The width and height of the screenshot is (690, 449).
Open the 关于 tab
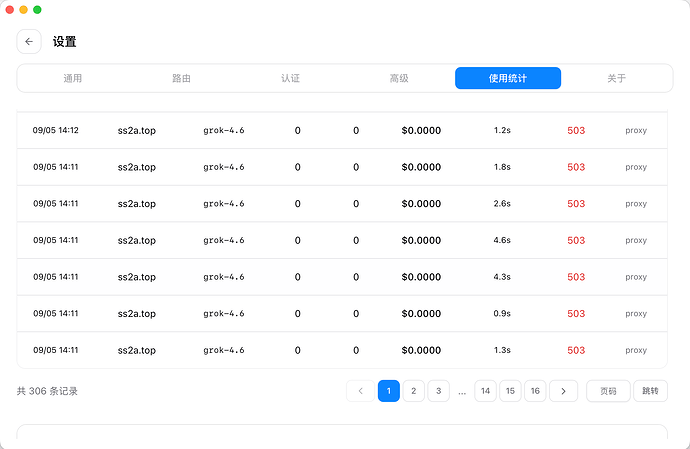617,78
